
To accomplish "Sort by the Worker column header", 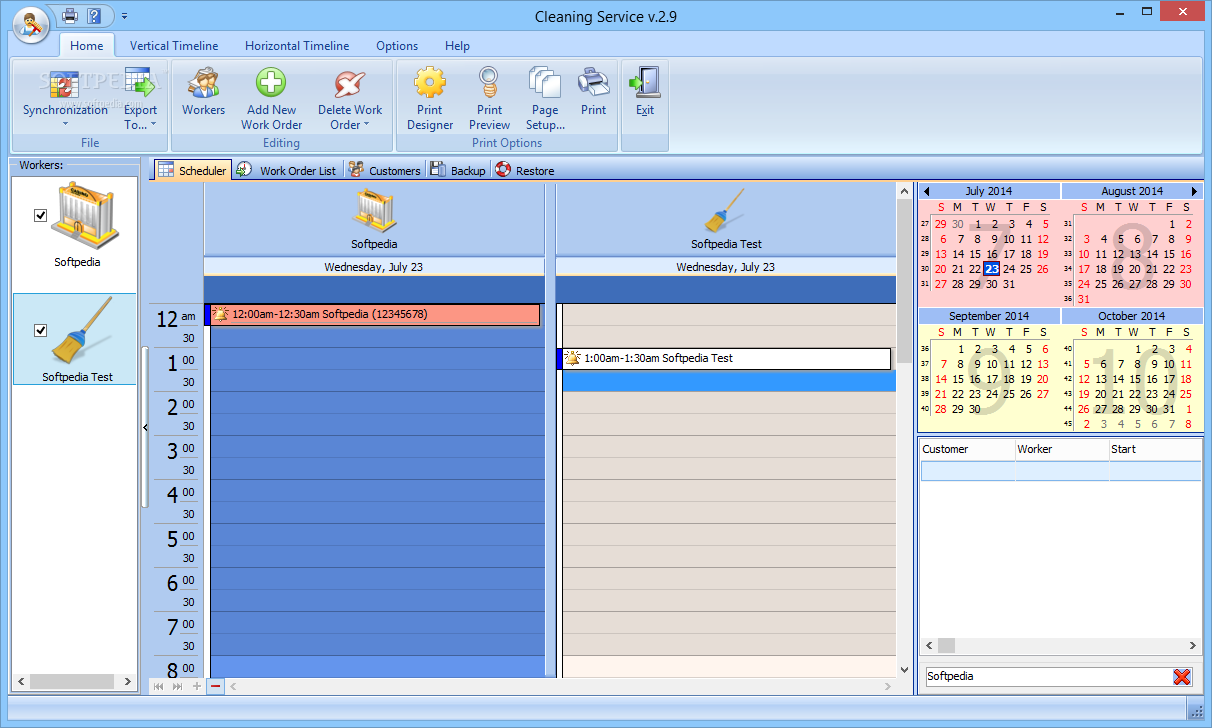I will click(x=1061, y=449).
